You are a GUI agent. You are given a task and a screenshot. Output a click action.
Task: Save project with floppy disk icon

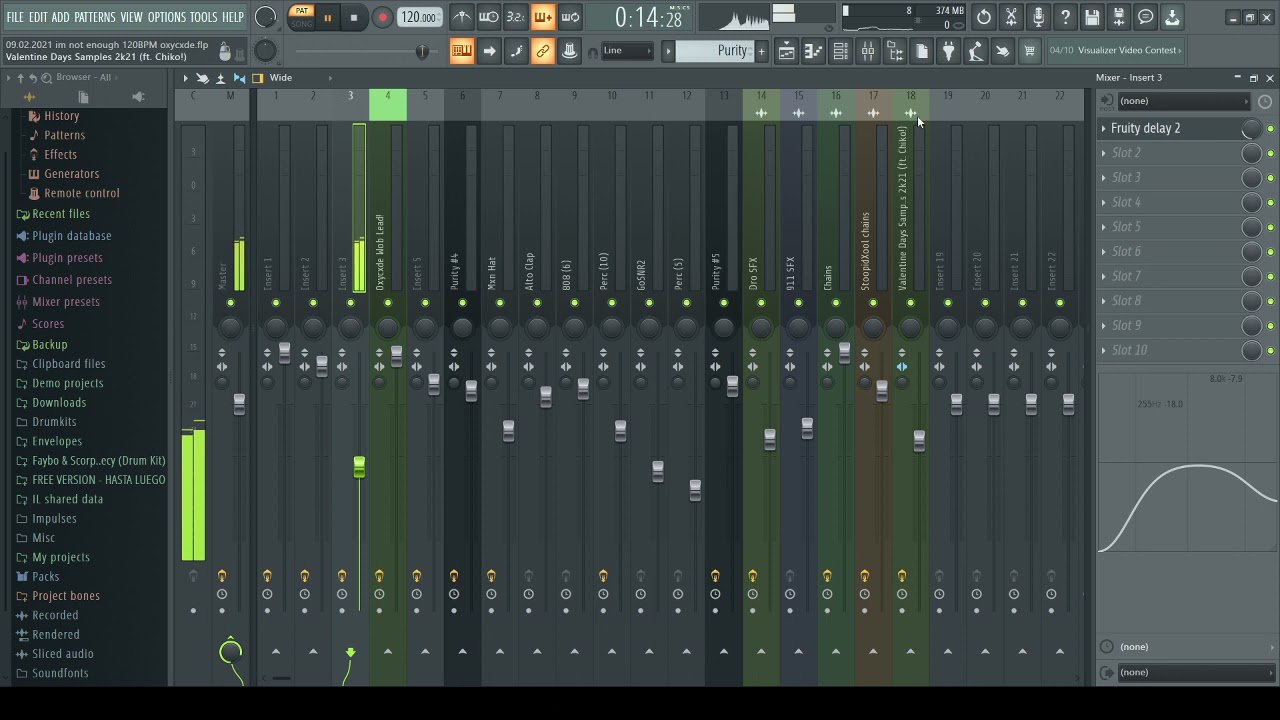(x=1092, y=17)
